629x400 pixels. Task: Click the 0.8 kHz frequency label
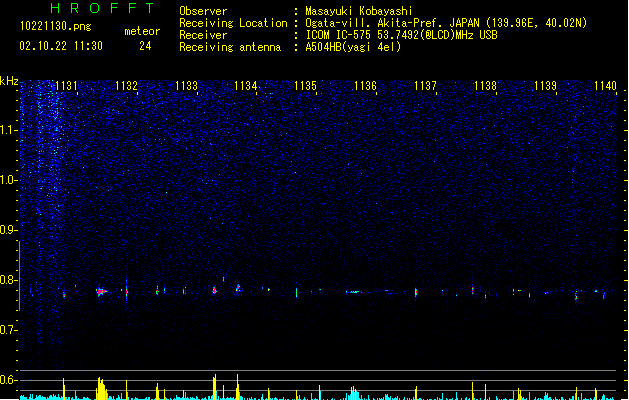[8, 280]
